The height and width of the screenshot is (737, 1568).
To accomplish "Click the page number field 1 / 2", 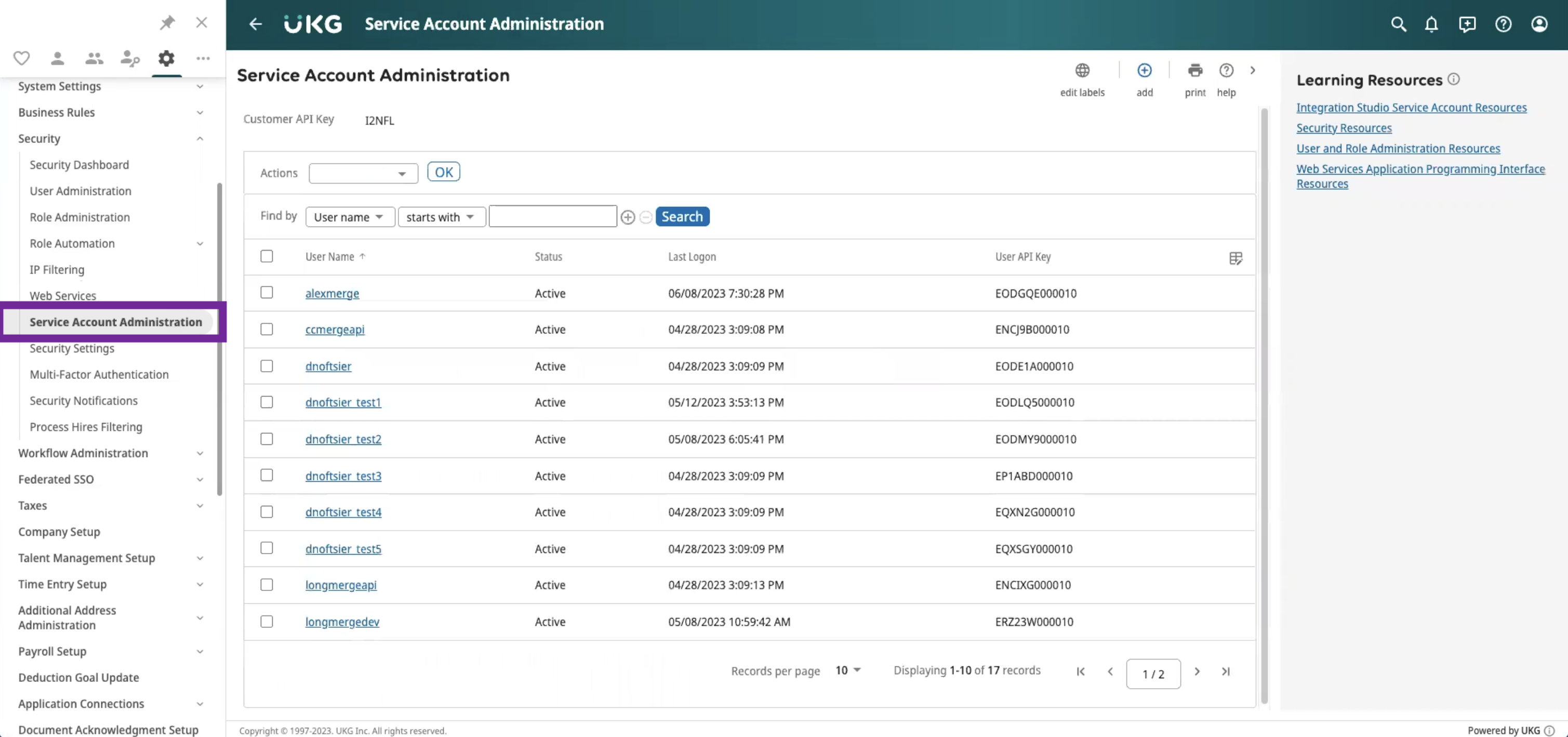I will (1153, 674).
